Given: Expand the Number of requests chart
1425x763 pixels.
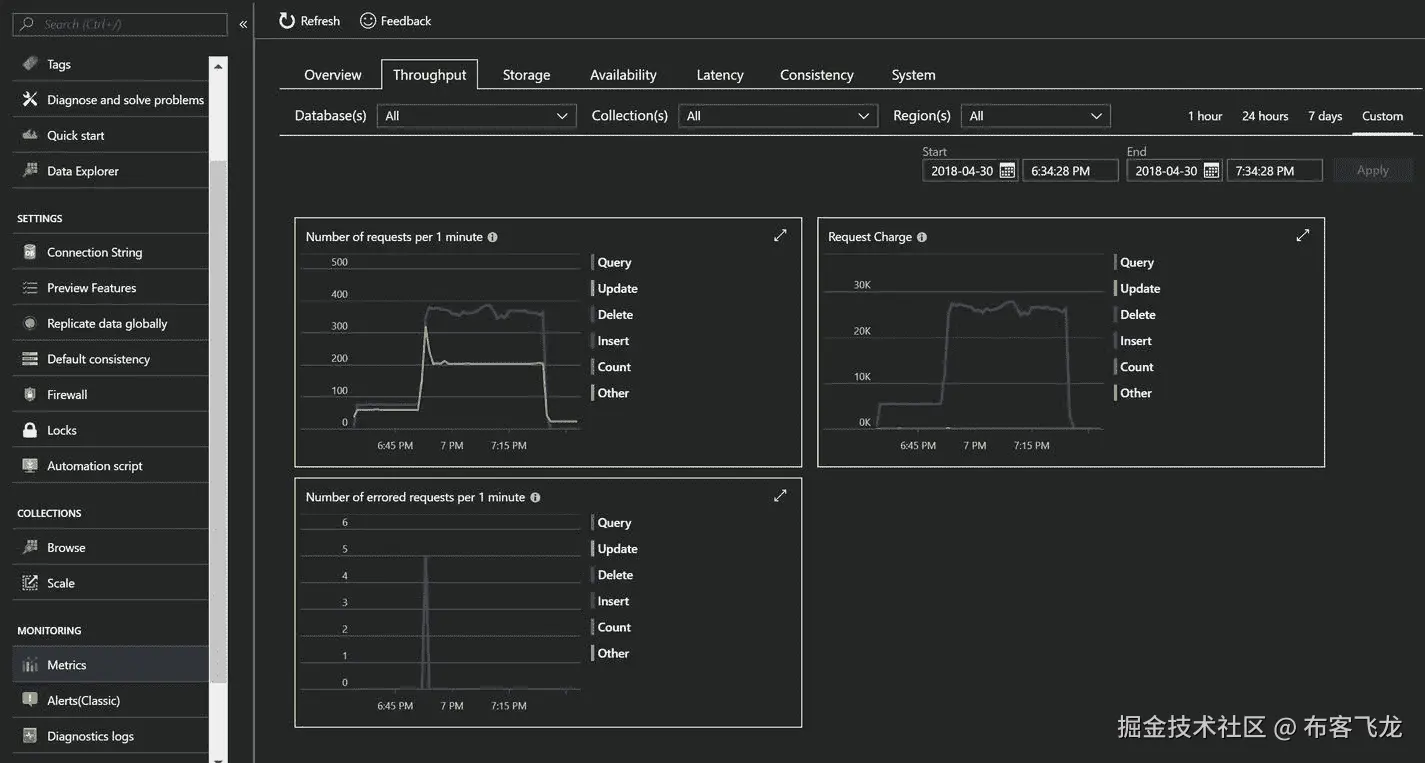Looking at the screenshot, I should pos(780,235).
